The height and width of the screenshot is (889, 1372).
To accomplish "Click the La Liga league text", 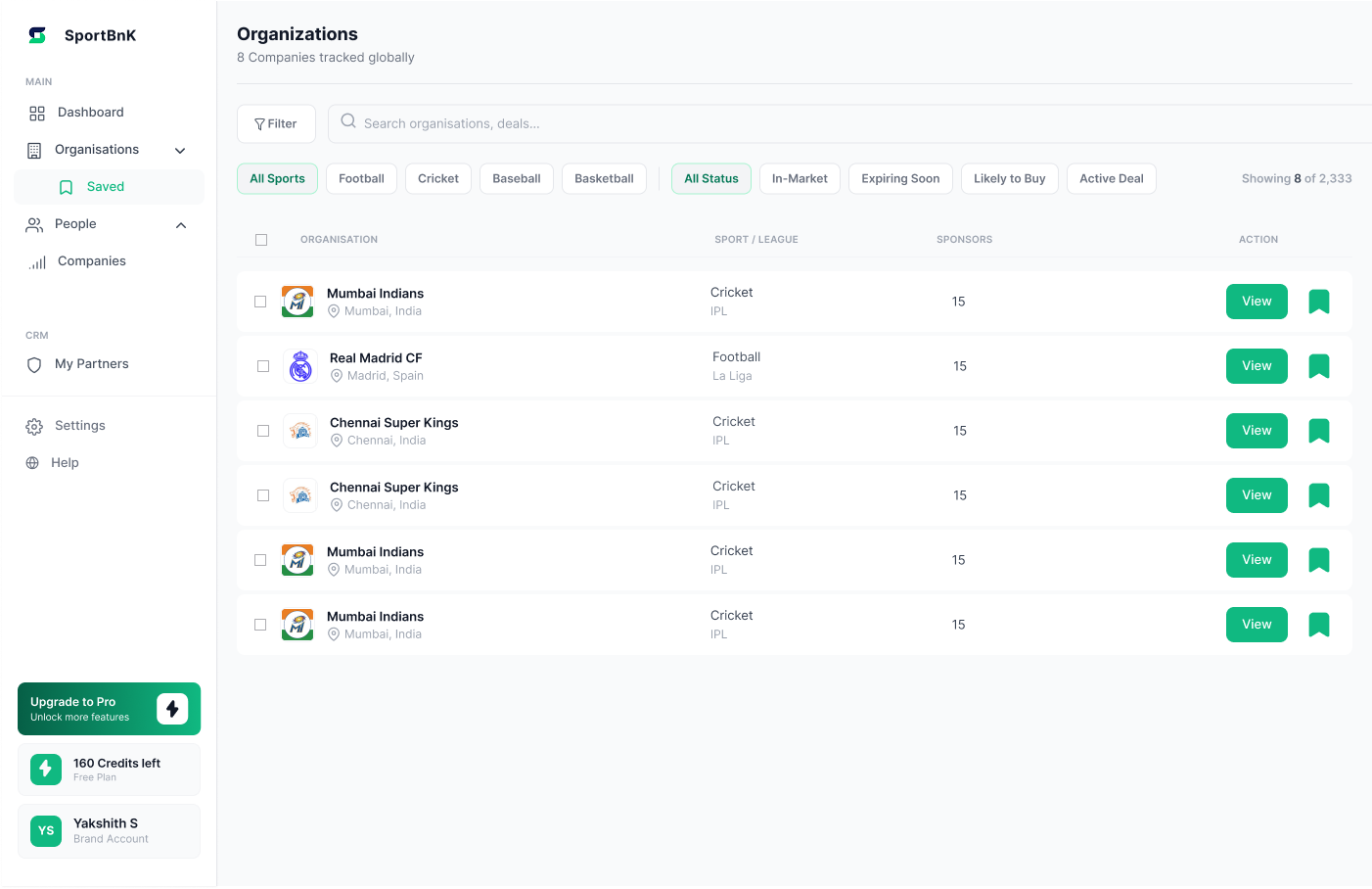I will 732,376.
